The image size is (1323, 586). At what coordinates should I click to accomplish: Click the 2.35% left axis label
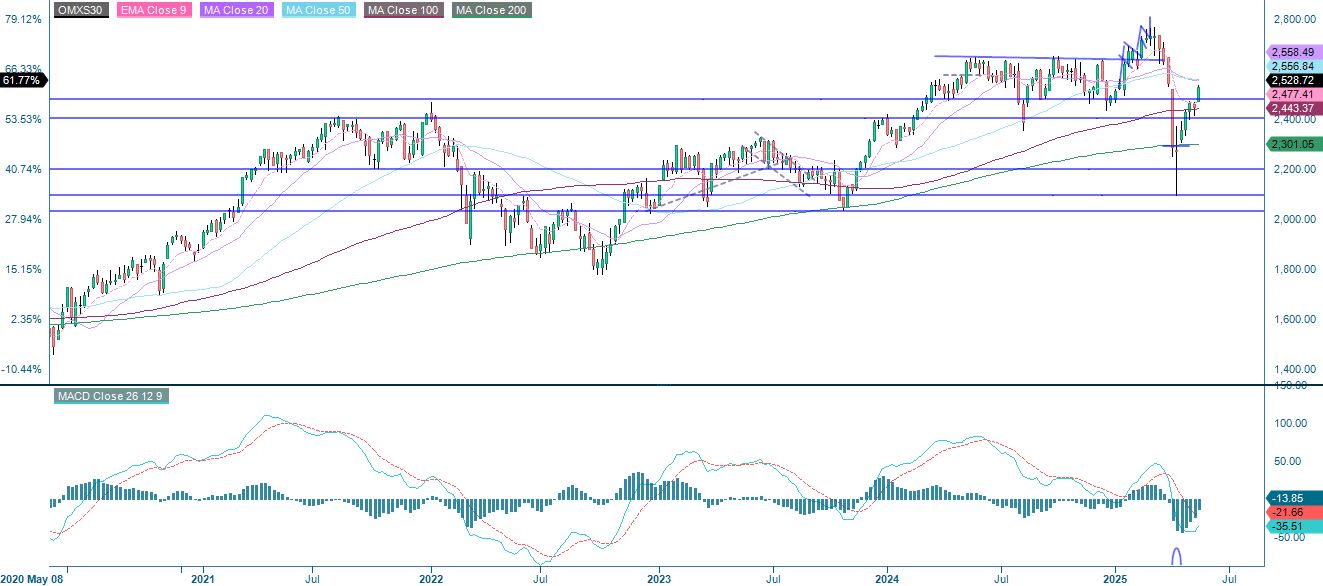[24, 319]
